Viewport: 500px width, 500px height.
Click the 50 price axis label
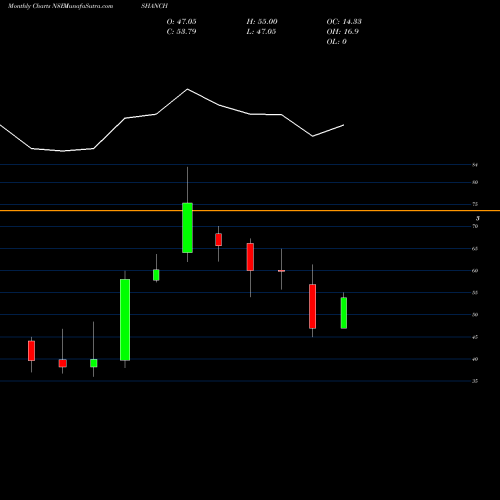[x=475, y=315]
